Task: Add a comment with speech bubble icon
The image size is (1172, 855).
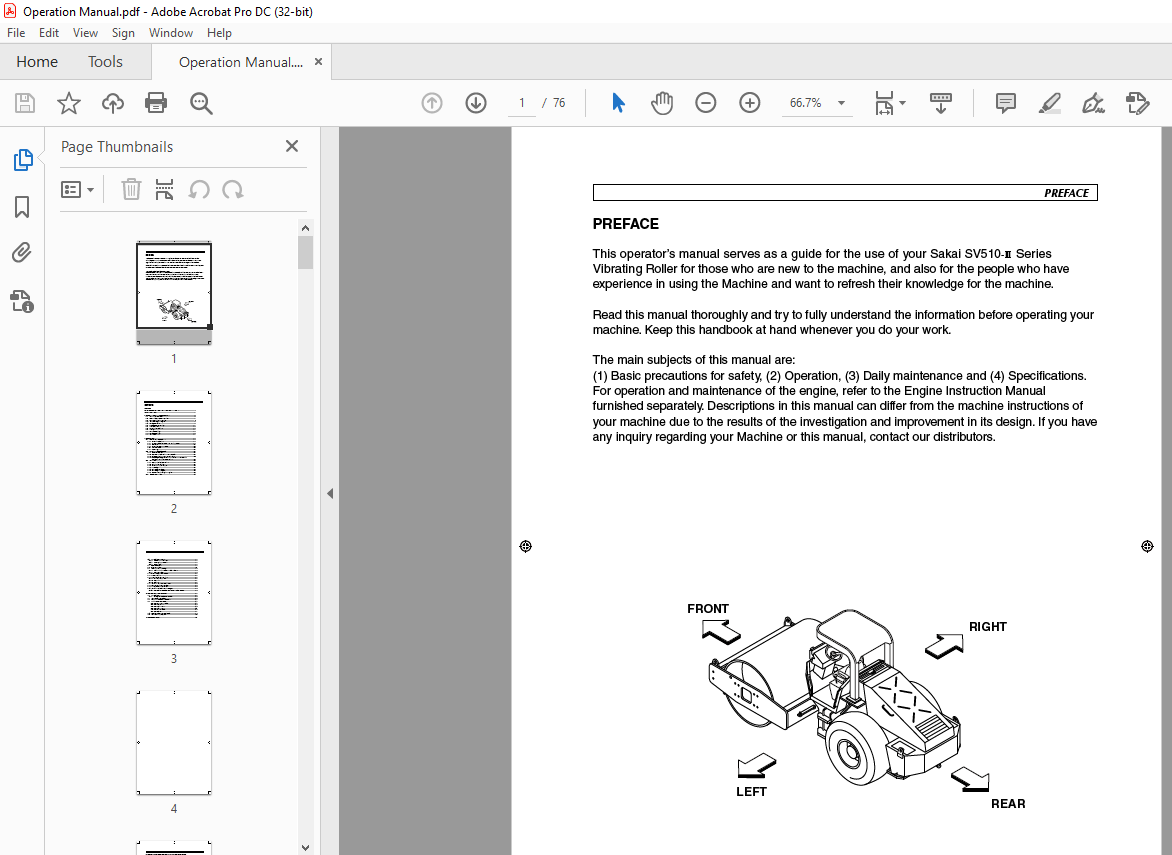Action: click(1006, 103)
